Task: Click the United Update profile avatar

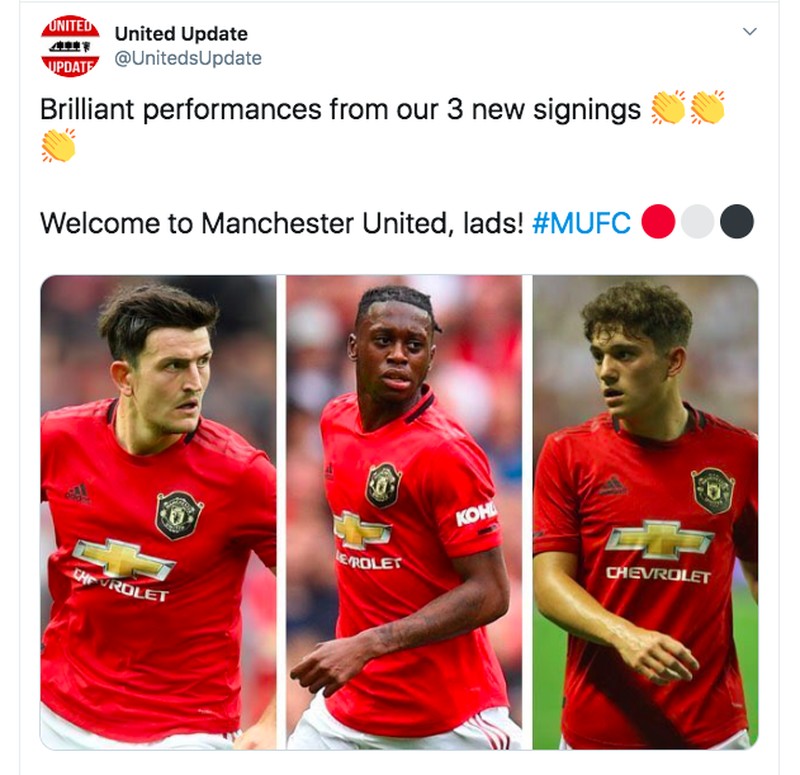Action: point(70,46)
